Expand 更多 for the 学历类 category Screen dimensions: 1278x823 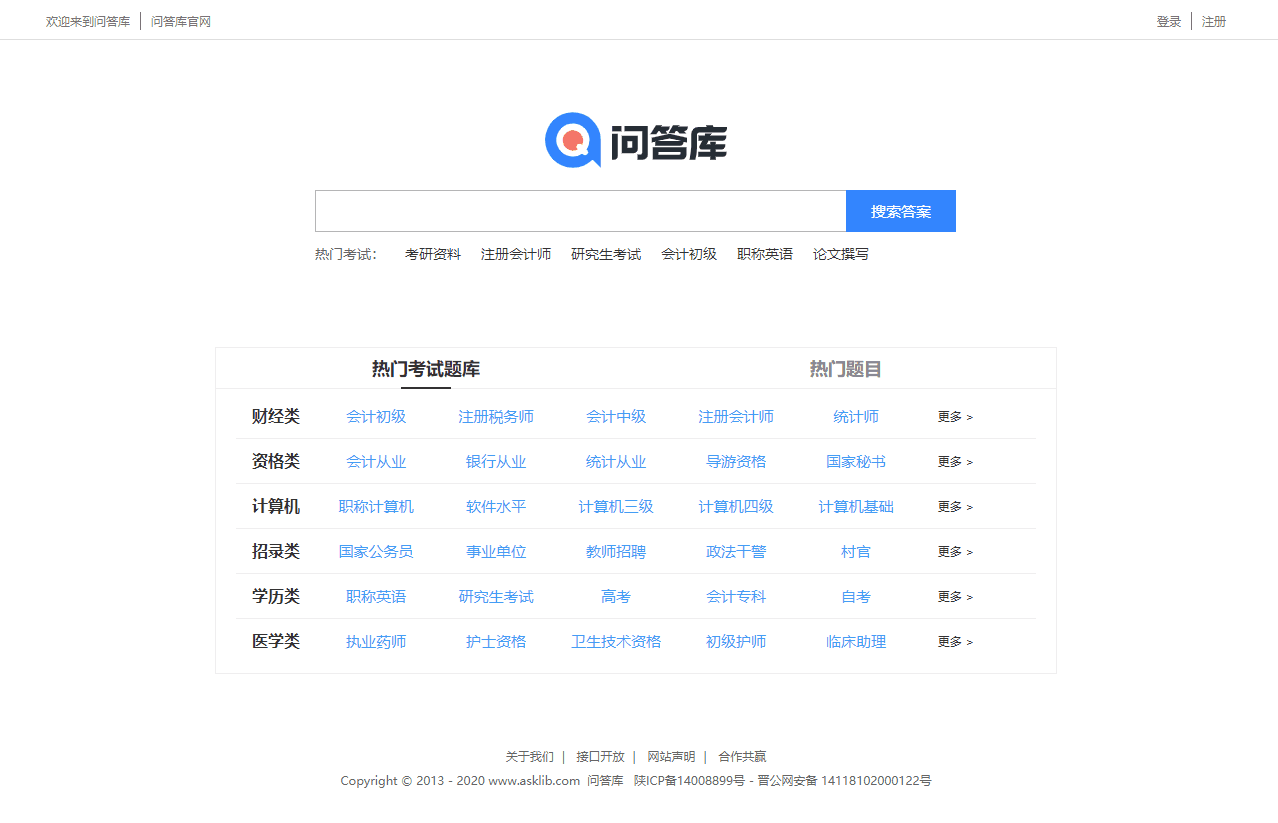[x=954, y=596]
